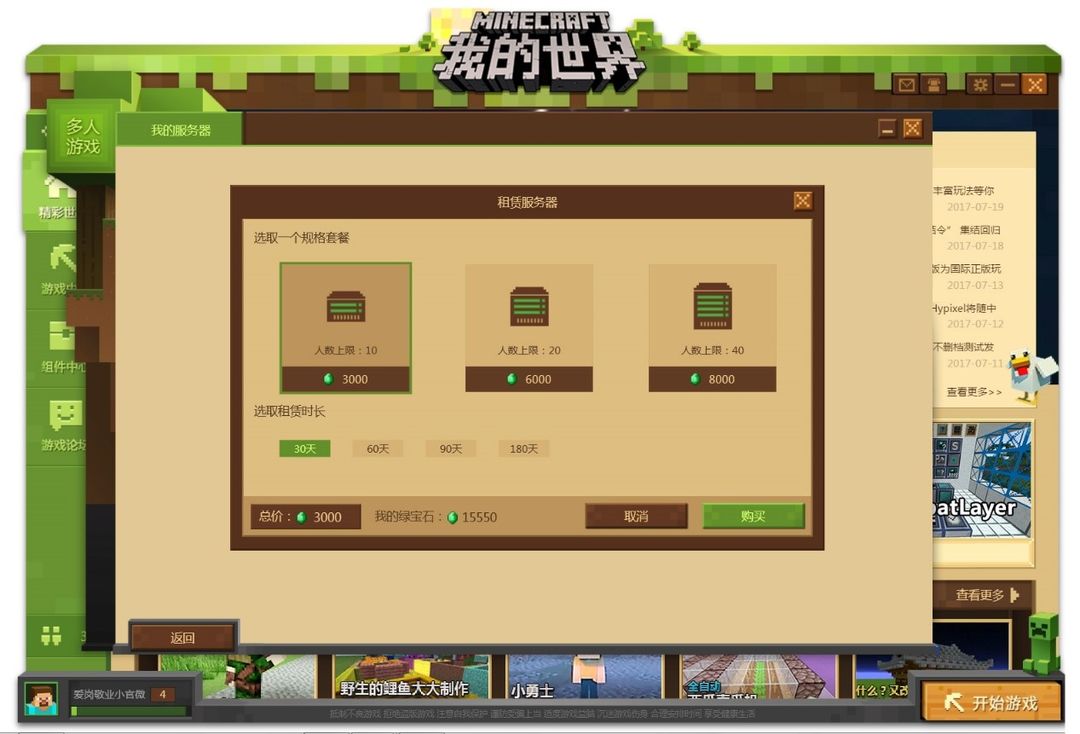Click the 人数上限：20 label
This screenshot has width=1080, height=734.
[529, 350]
